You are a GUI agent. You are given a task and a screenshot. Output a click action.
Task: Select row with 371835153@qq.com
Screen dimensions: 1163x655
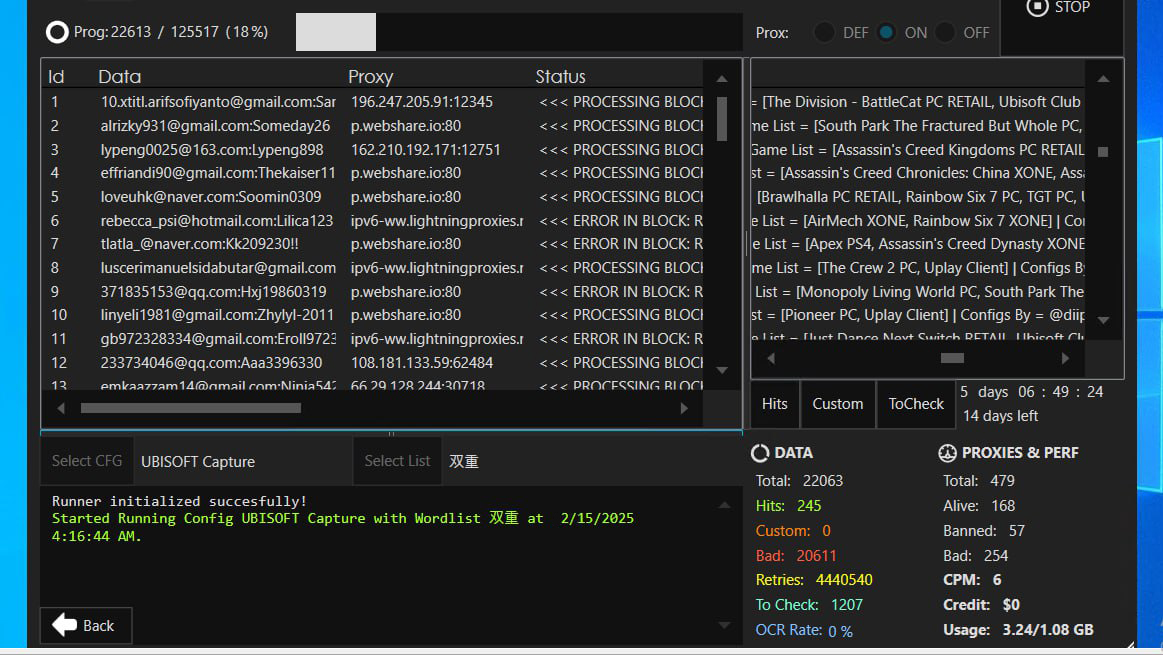(x=372, y=292)
